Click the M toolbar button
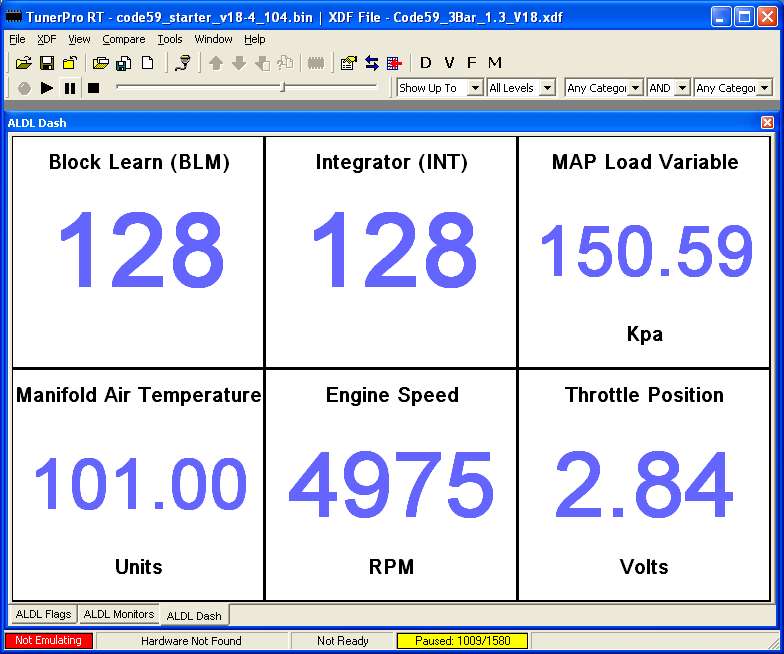 [495, 63]
